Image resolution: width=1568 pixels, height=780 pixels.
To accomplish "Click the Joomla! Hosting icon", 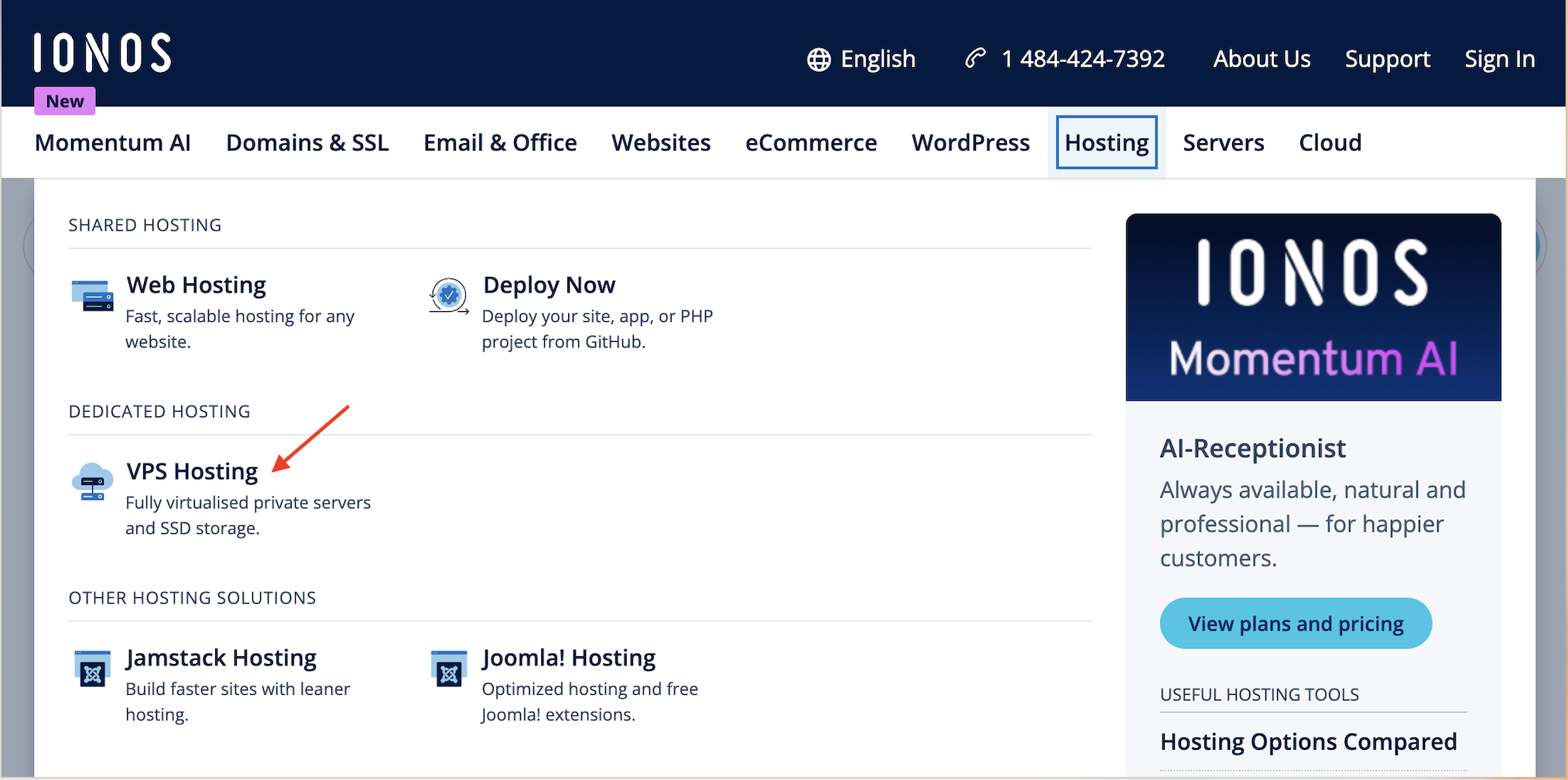I will click(449, 669).
